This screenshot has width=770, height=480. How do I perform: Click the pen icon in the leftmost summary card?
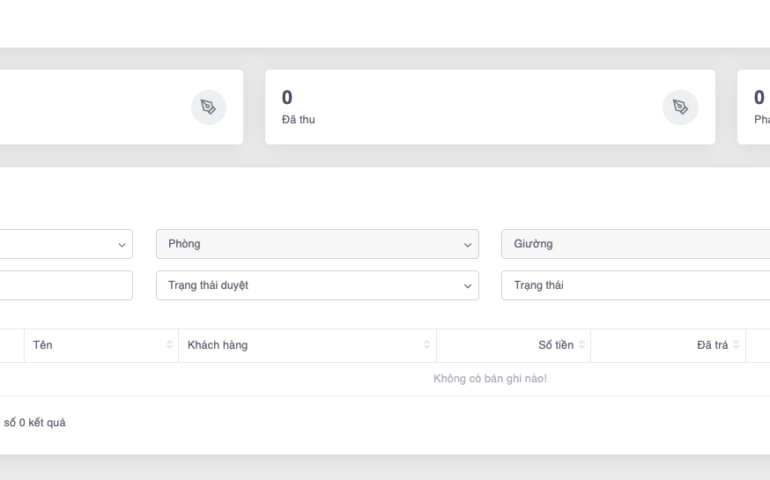point(208,107)
